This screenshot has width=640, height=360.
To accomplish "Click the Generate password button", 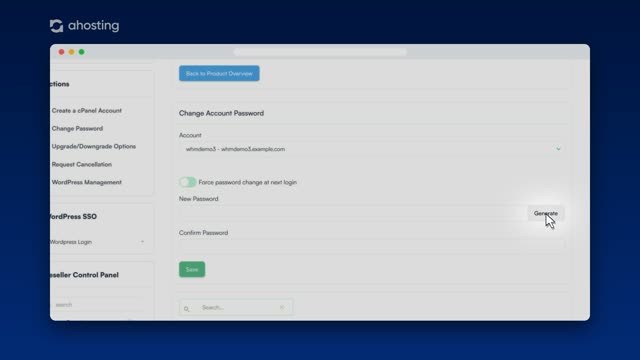I will tap(545, 213).
